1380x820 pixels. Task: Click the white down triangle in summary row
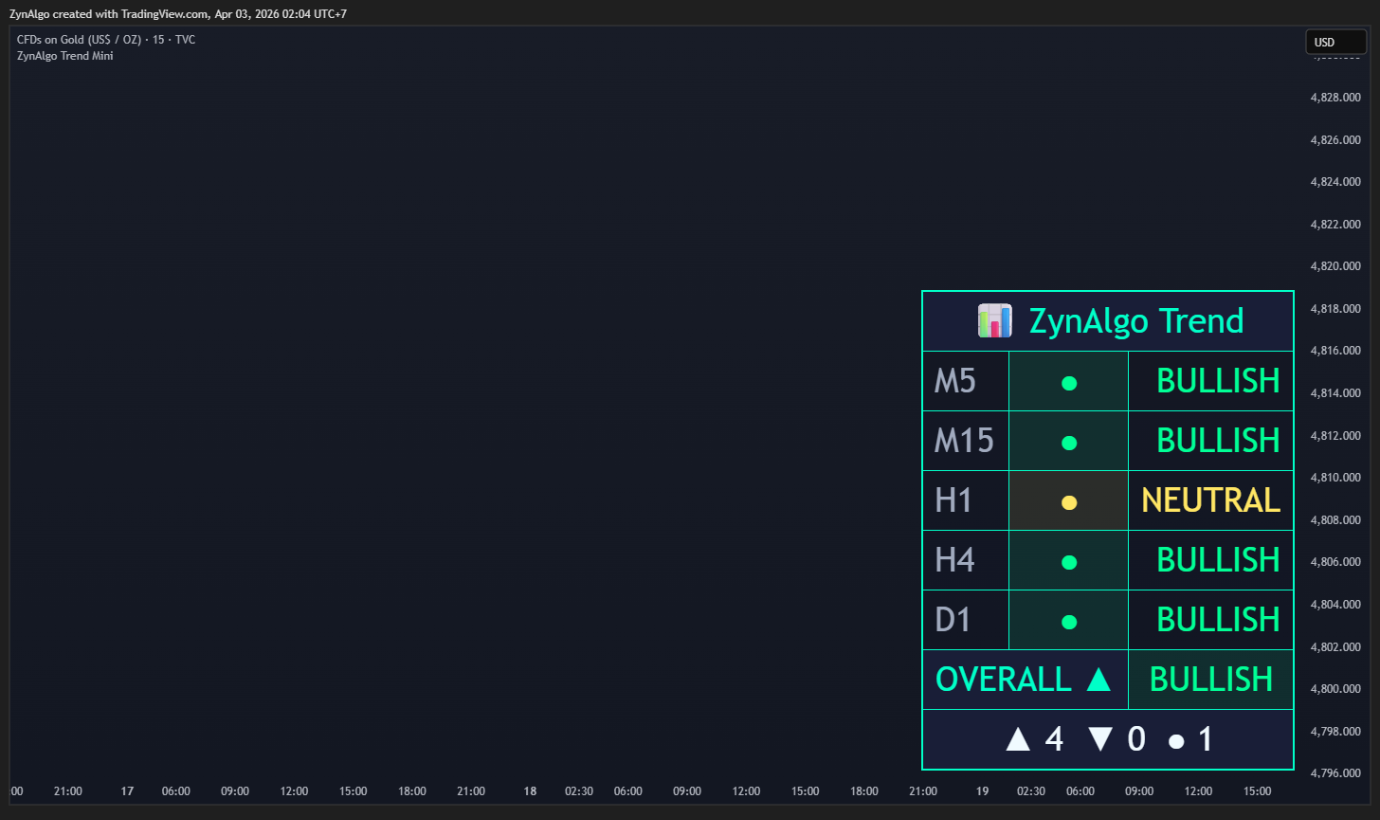(1100, 740)
